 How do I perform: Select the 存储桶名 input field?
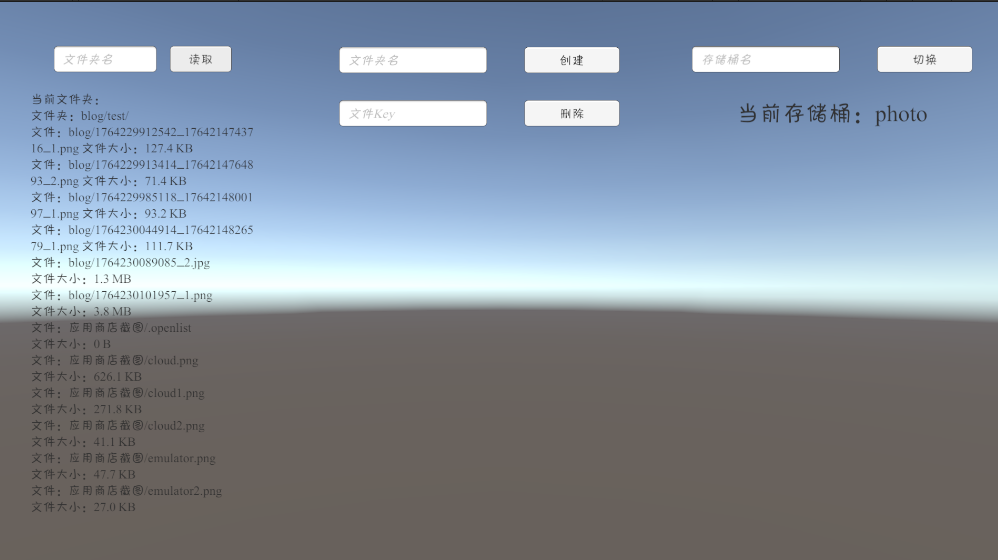765,60
